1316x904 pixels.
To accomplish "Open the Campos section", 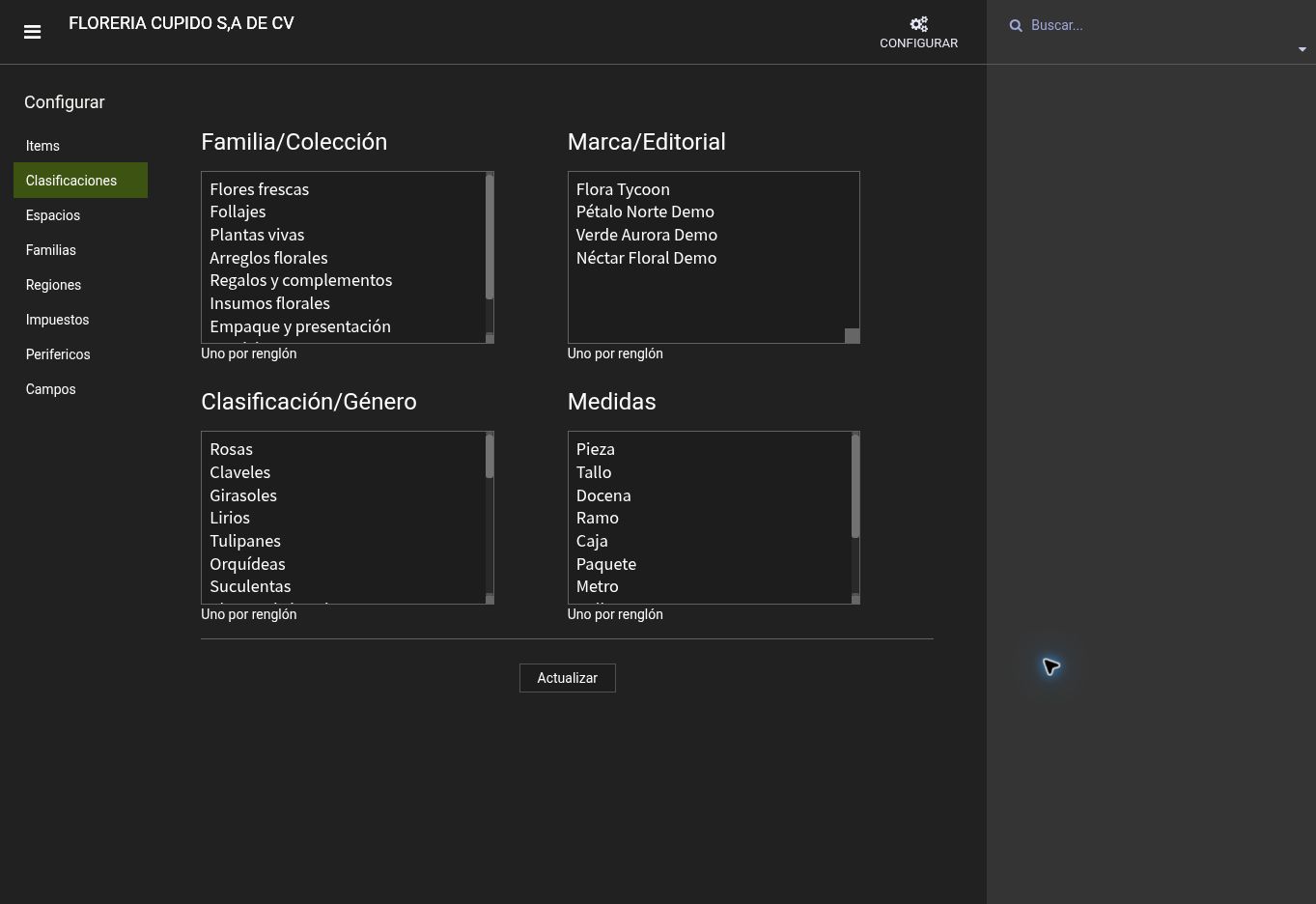I will click(x=80, y=389).
